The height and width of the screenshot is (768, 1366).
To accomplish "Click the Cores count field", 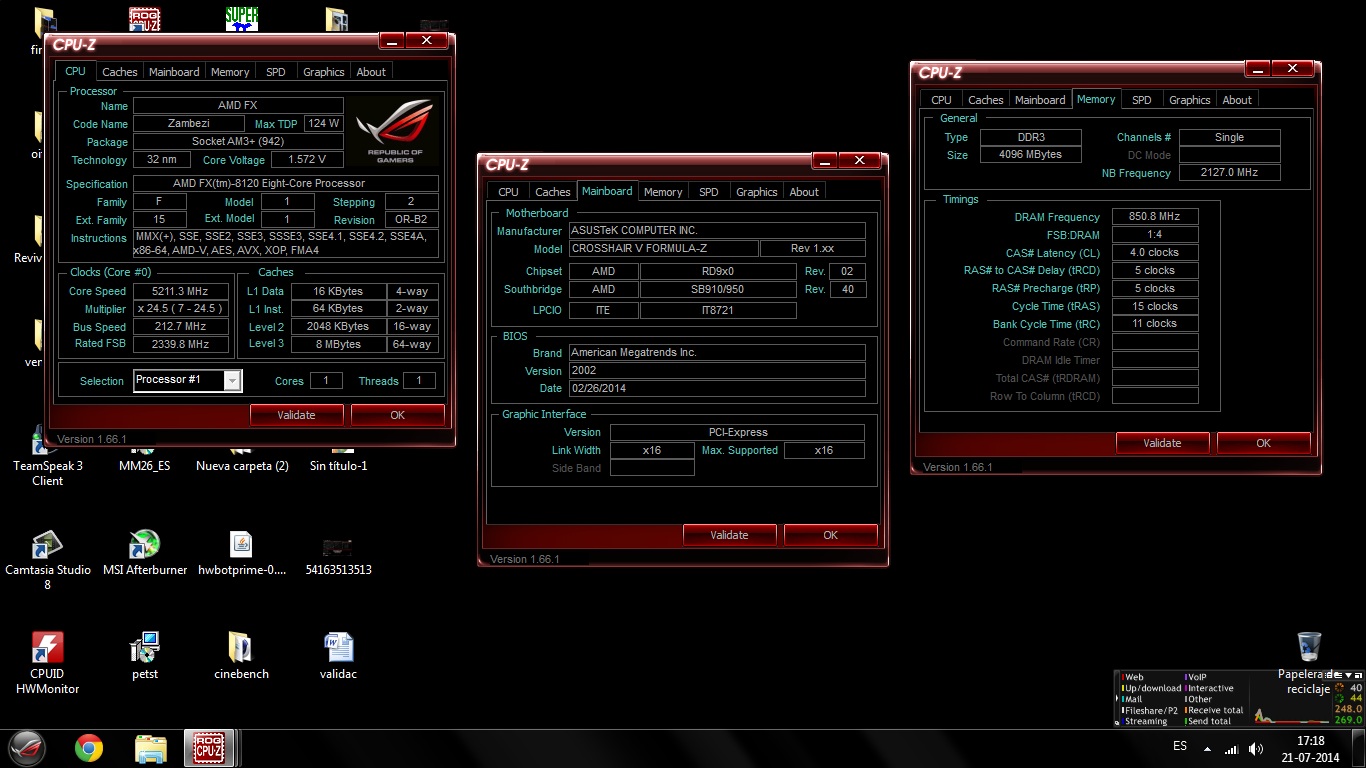I will click(325, 381).
